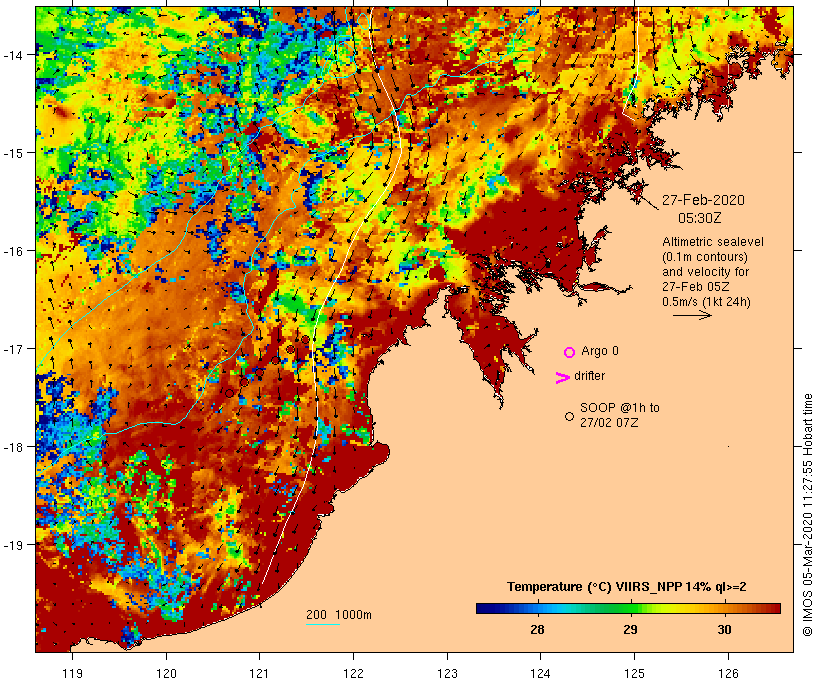820x680 pixels.
Task: Click the 'Altimetric sealevel' caption text
Action: click(x=713, y=242)
